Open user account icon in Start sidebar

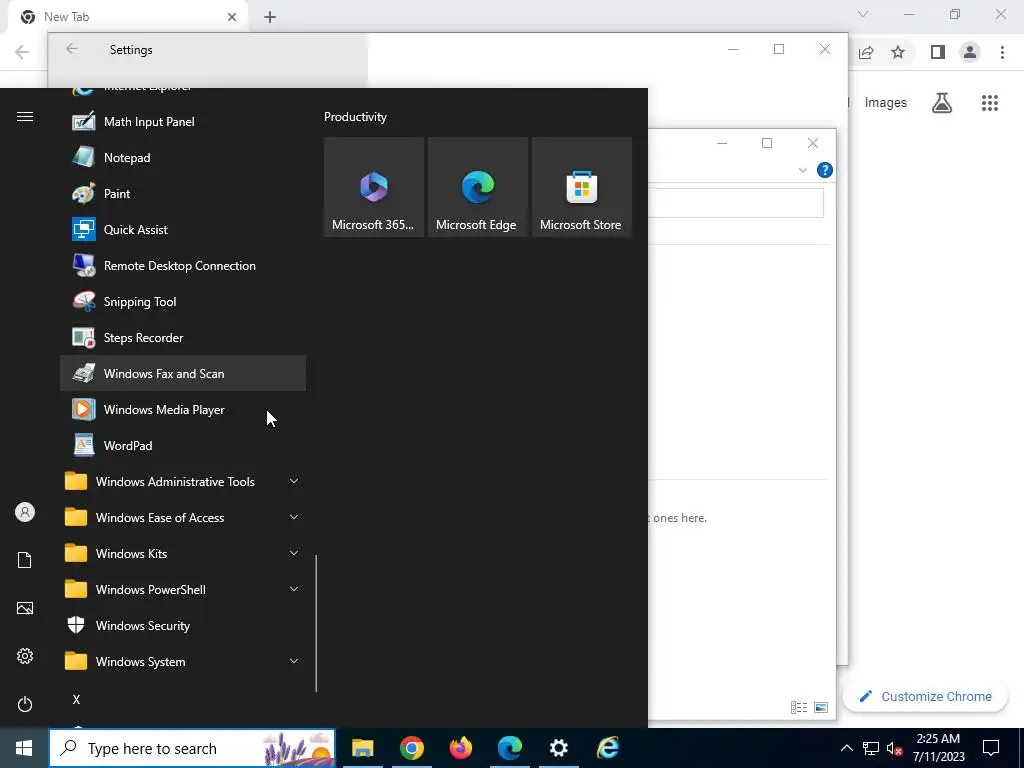click(25, 512)
